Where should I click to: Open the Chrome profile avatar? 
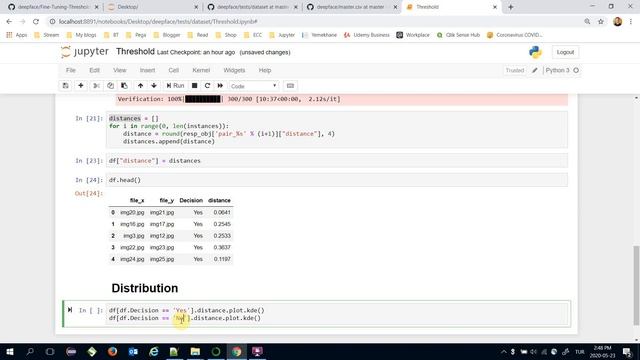coord(618,22)
